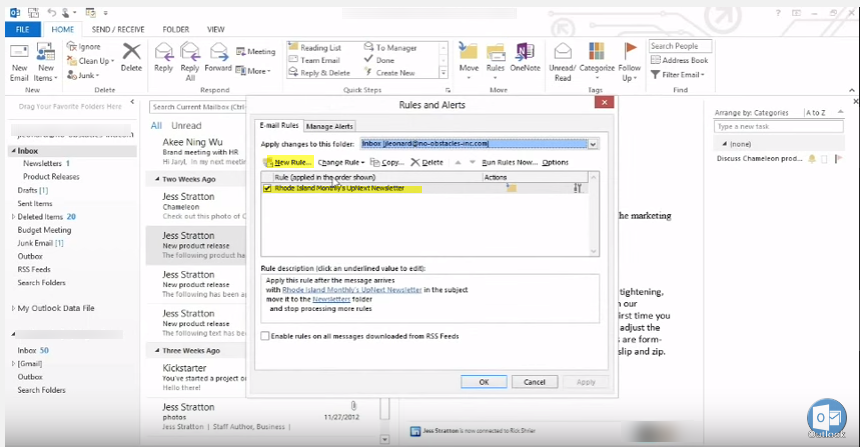Open the Clean Up dropdown

pyautogui.click(x=91, y=61)
